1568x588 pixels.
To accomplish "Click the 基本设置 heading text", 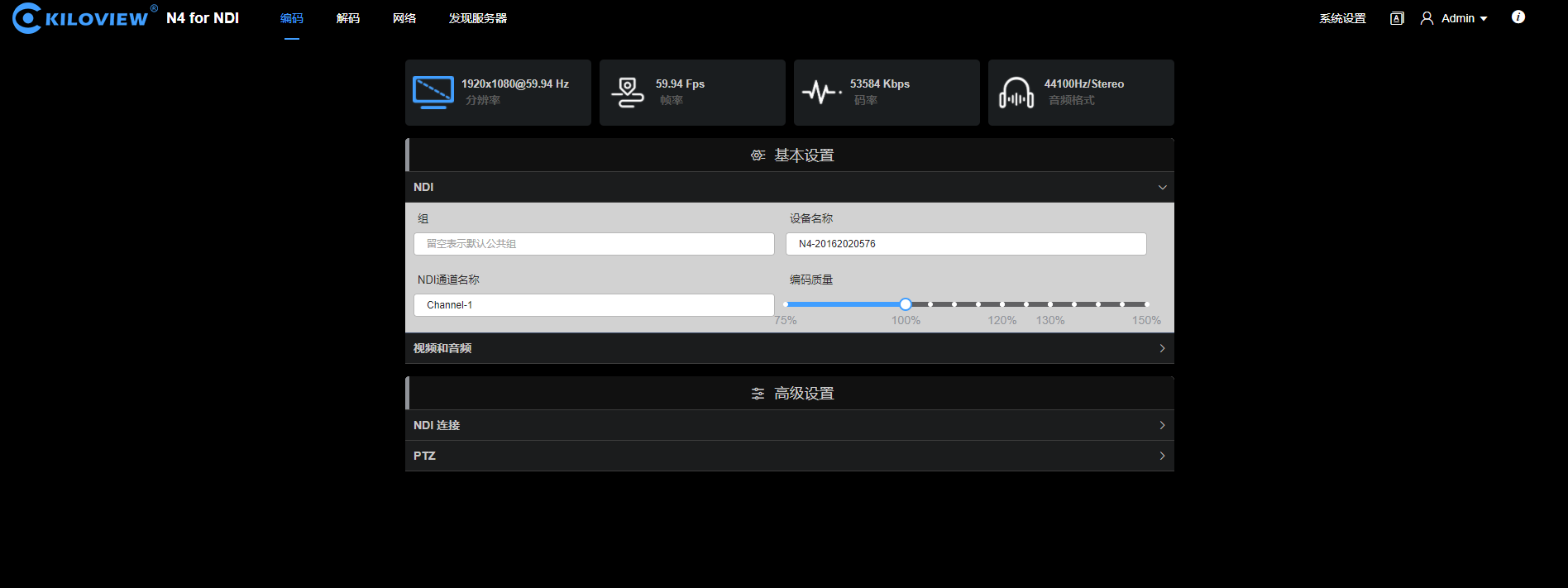I will click(804, 155).
